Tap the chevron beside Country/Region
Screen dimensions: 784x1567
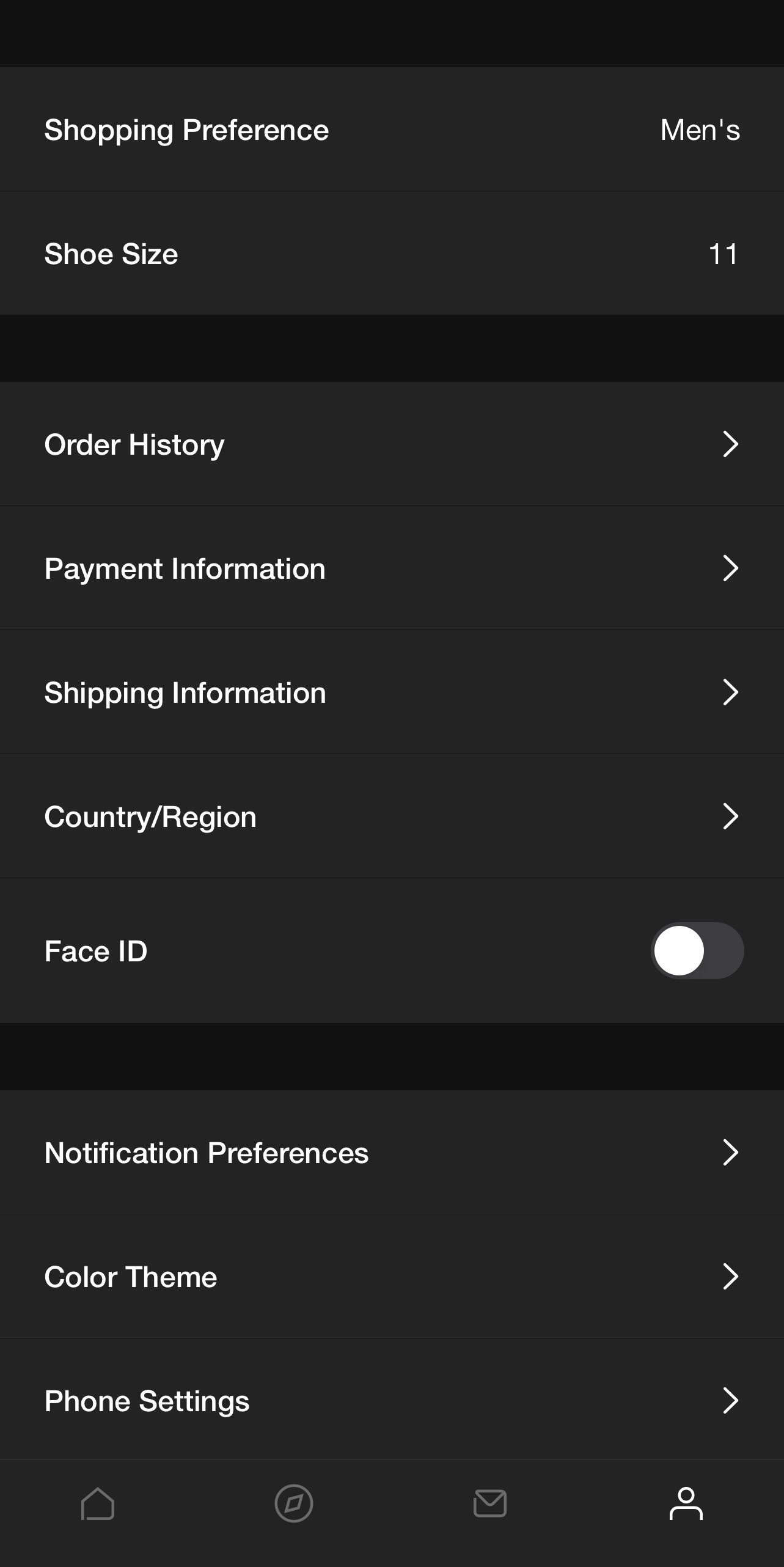[730, 817]
